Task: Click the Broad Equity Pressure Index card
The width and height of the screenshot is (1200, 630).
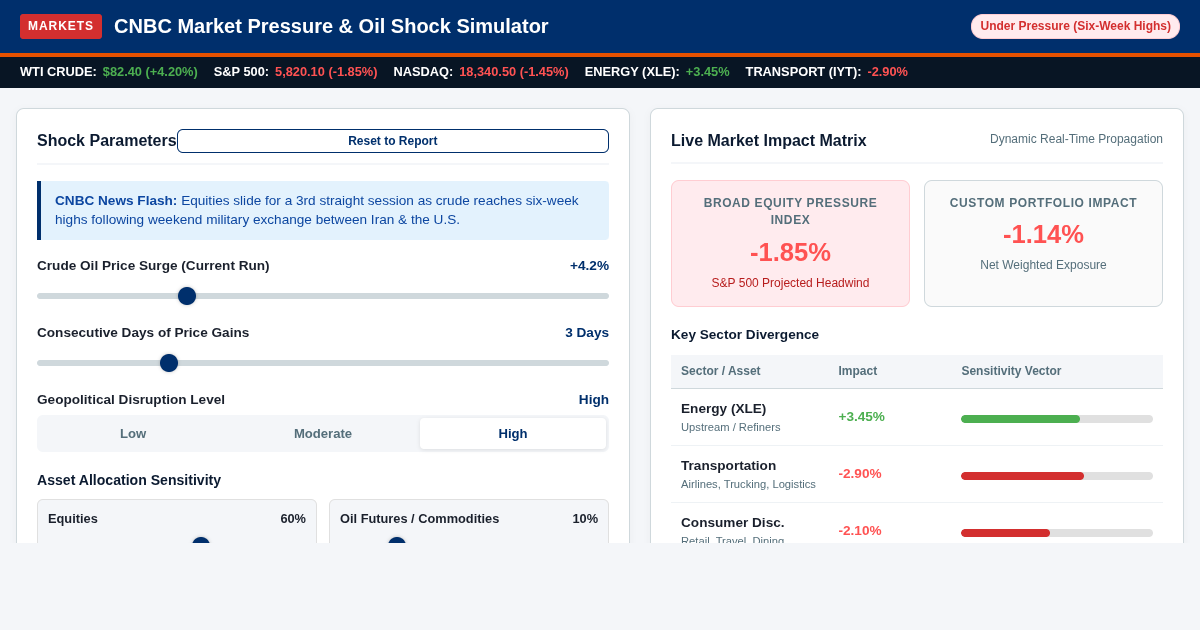Action: (790, 243)
